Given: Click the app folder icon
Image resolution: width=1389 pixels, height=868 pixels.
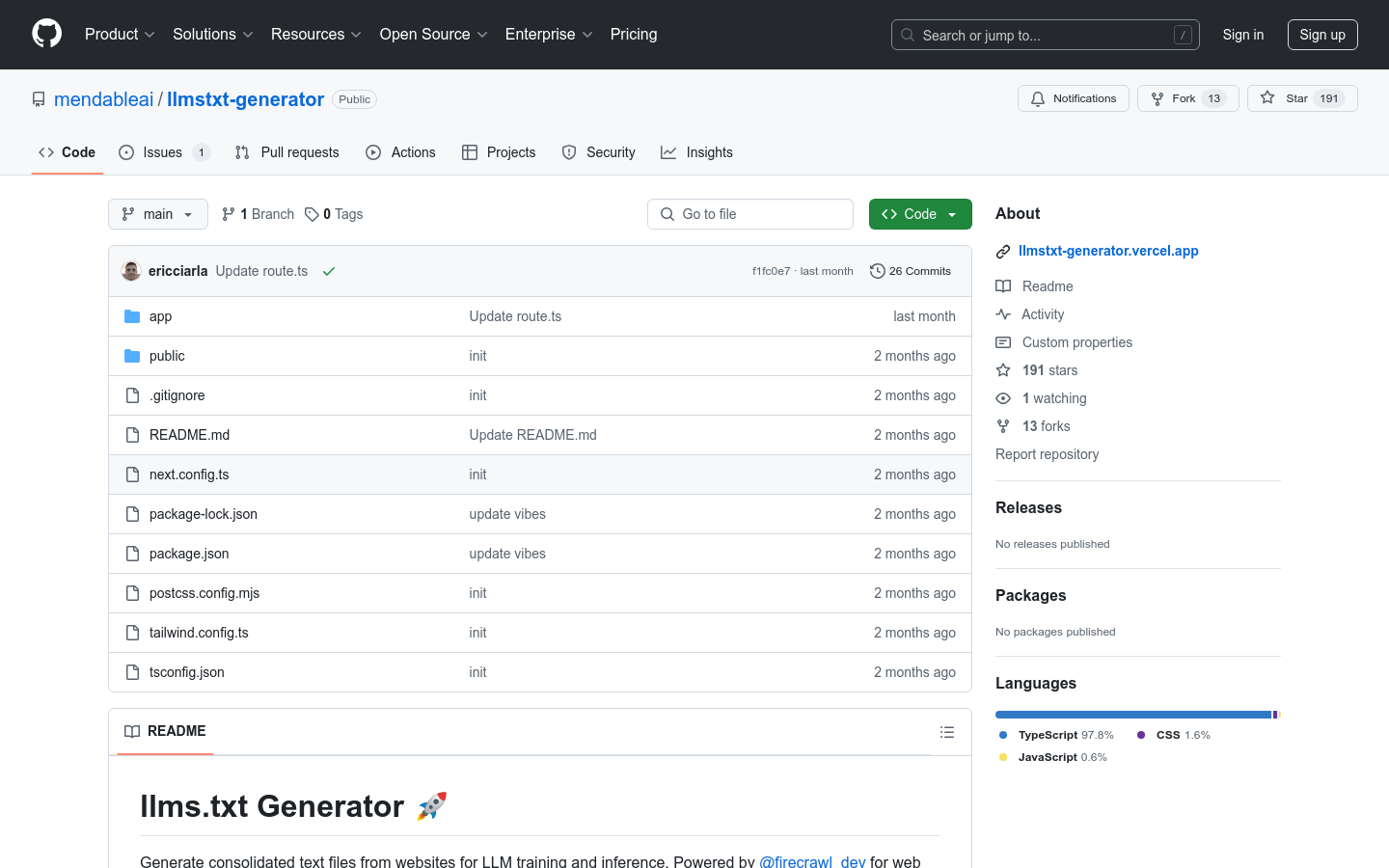Looking at the screenshot, I should coord(132,316).
